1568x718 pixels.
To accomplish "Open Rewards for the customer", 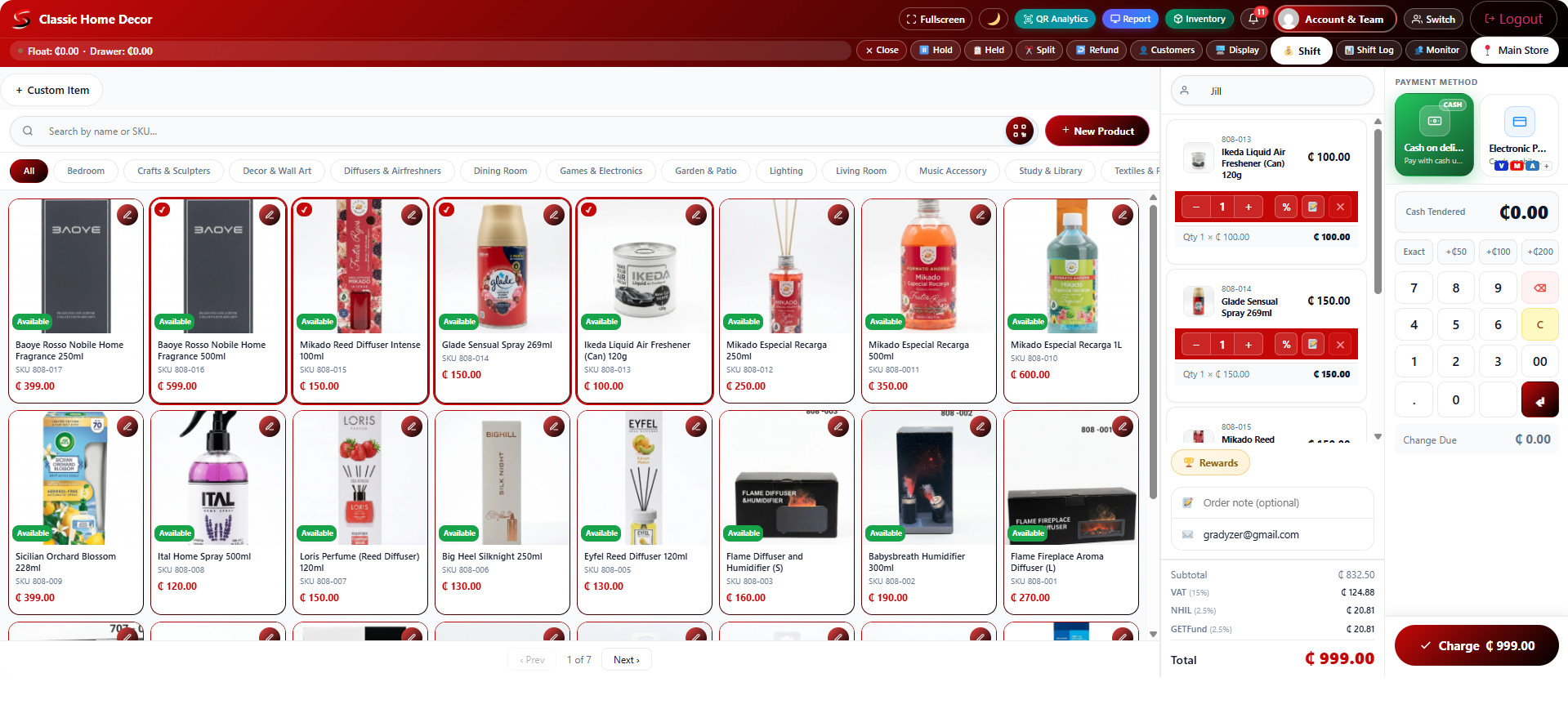I will 1210,463.
